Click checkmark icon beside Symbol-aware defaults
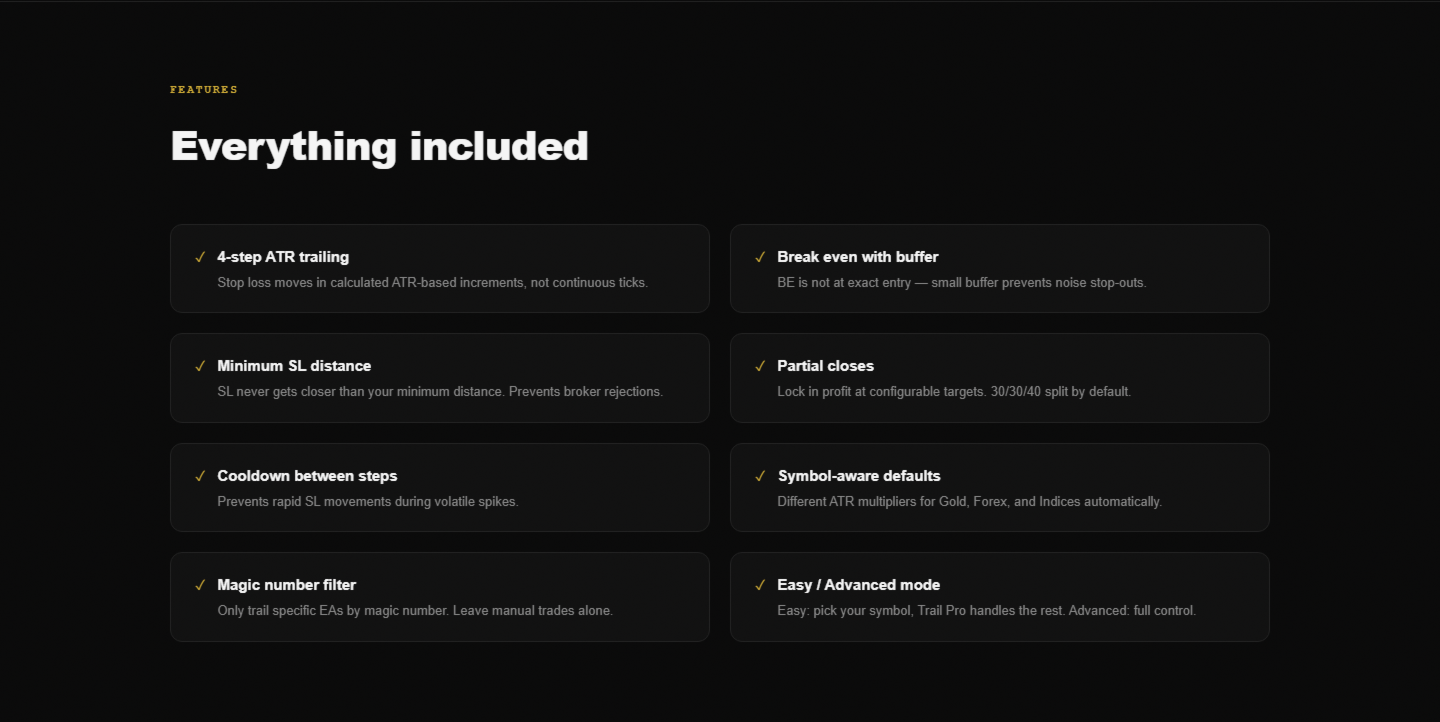 coord(760,477)
